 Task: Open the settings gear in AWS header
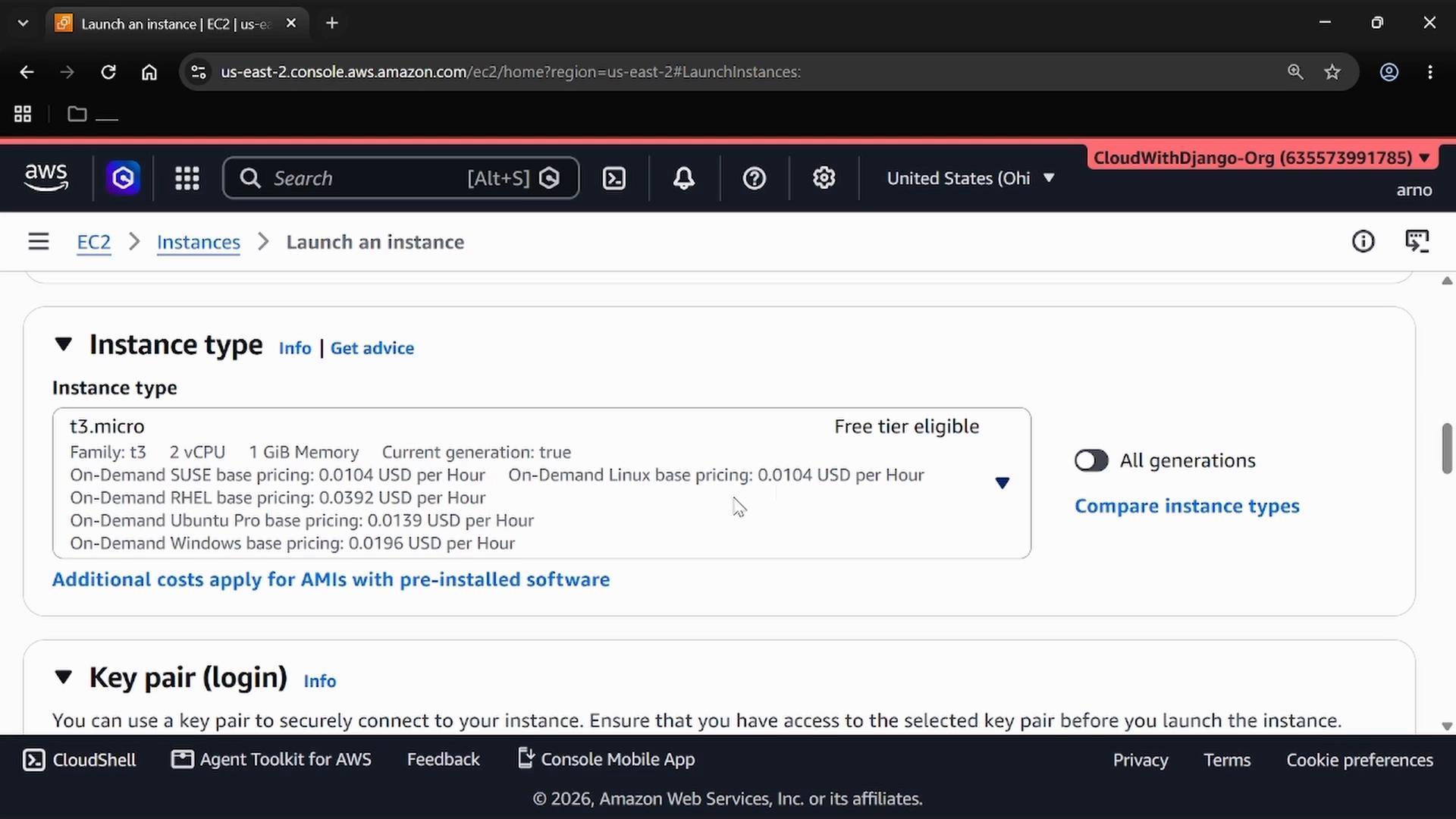pos(824,178)
